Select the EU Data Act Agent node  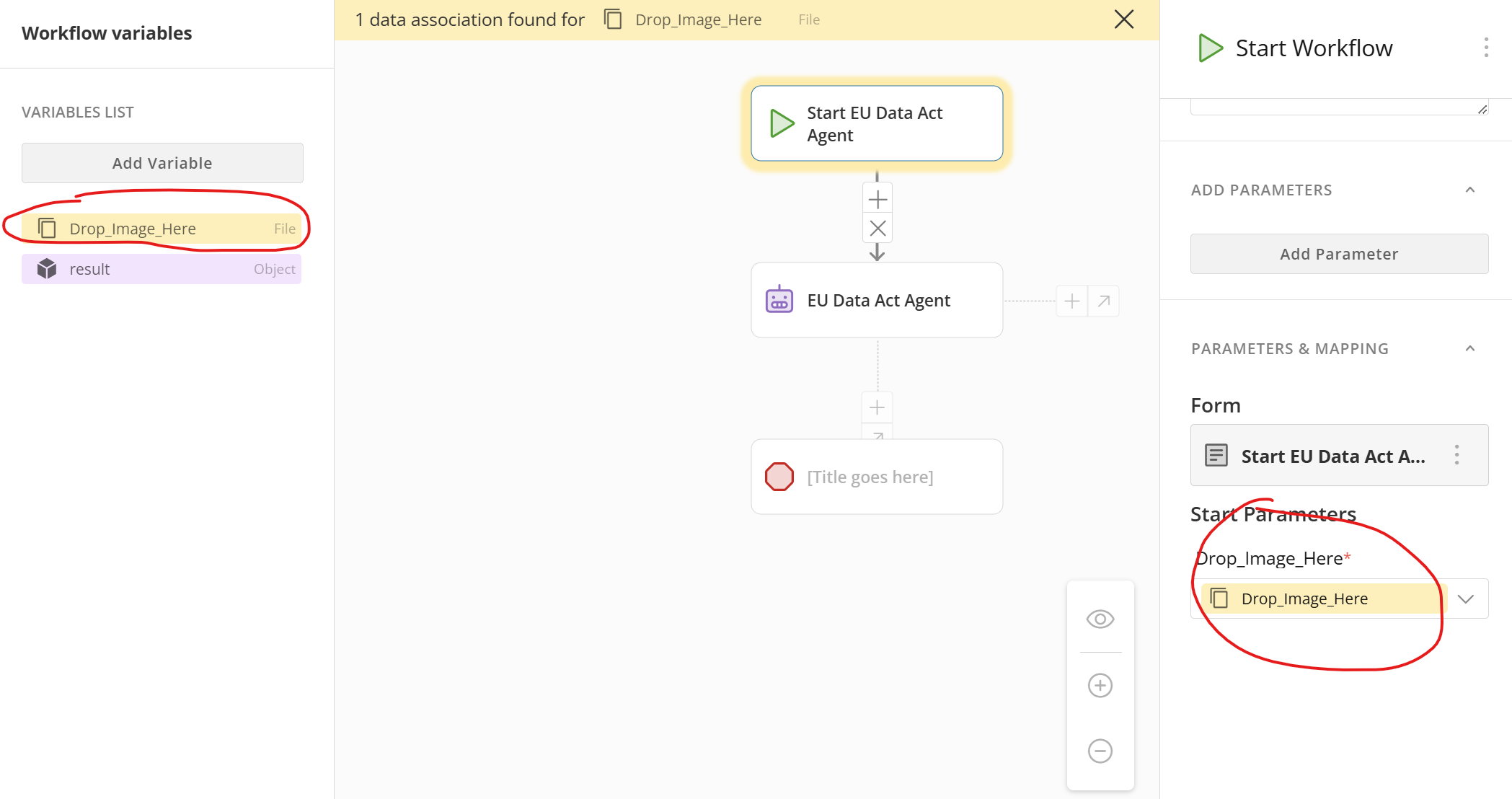click(877, 300)
